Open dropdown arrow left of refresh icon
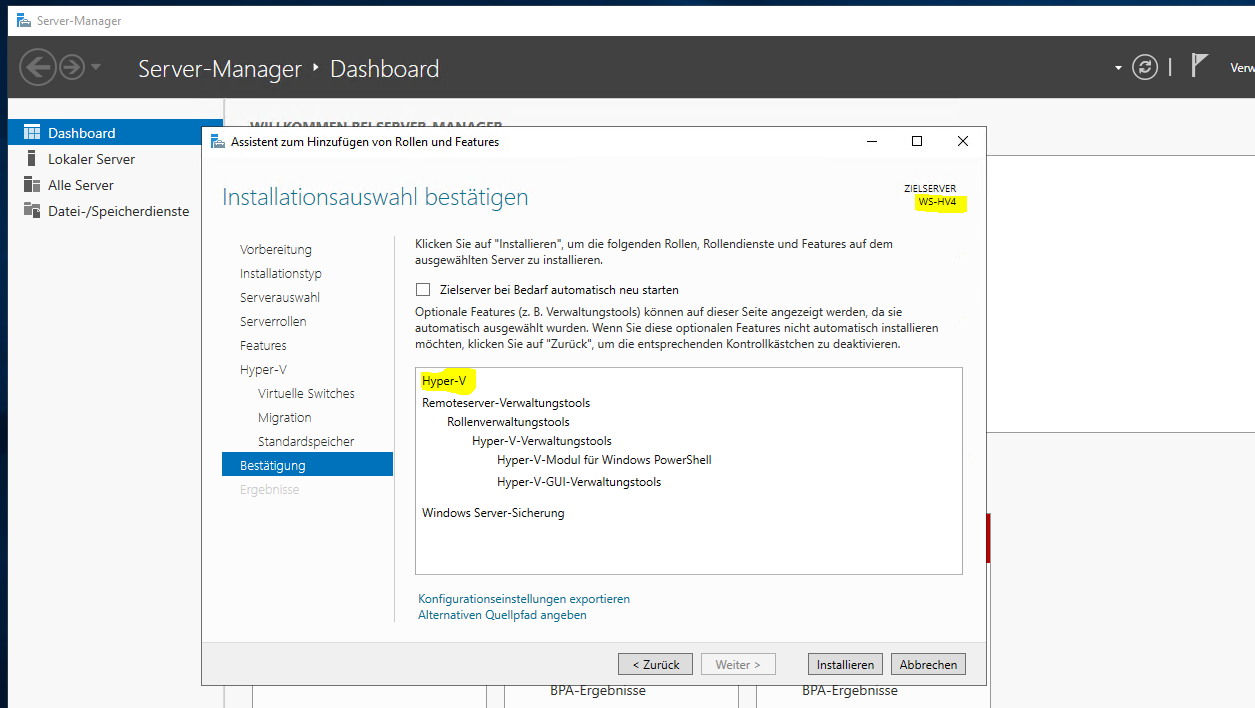1255x708 pixels. click(1118, 68)
